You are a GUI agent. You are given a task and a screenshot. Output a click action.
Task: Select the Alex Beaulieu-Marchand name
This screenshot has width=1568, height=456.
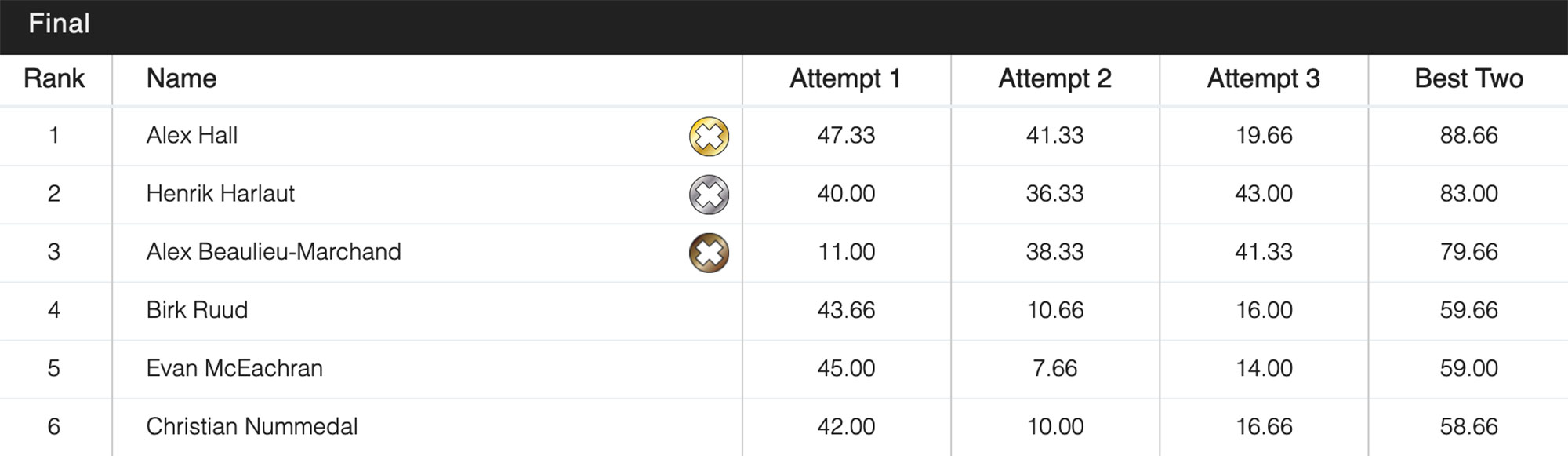tap(274, 251)
